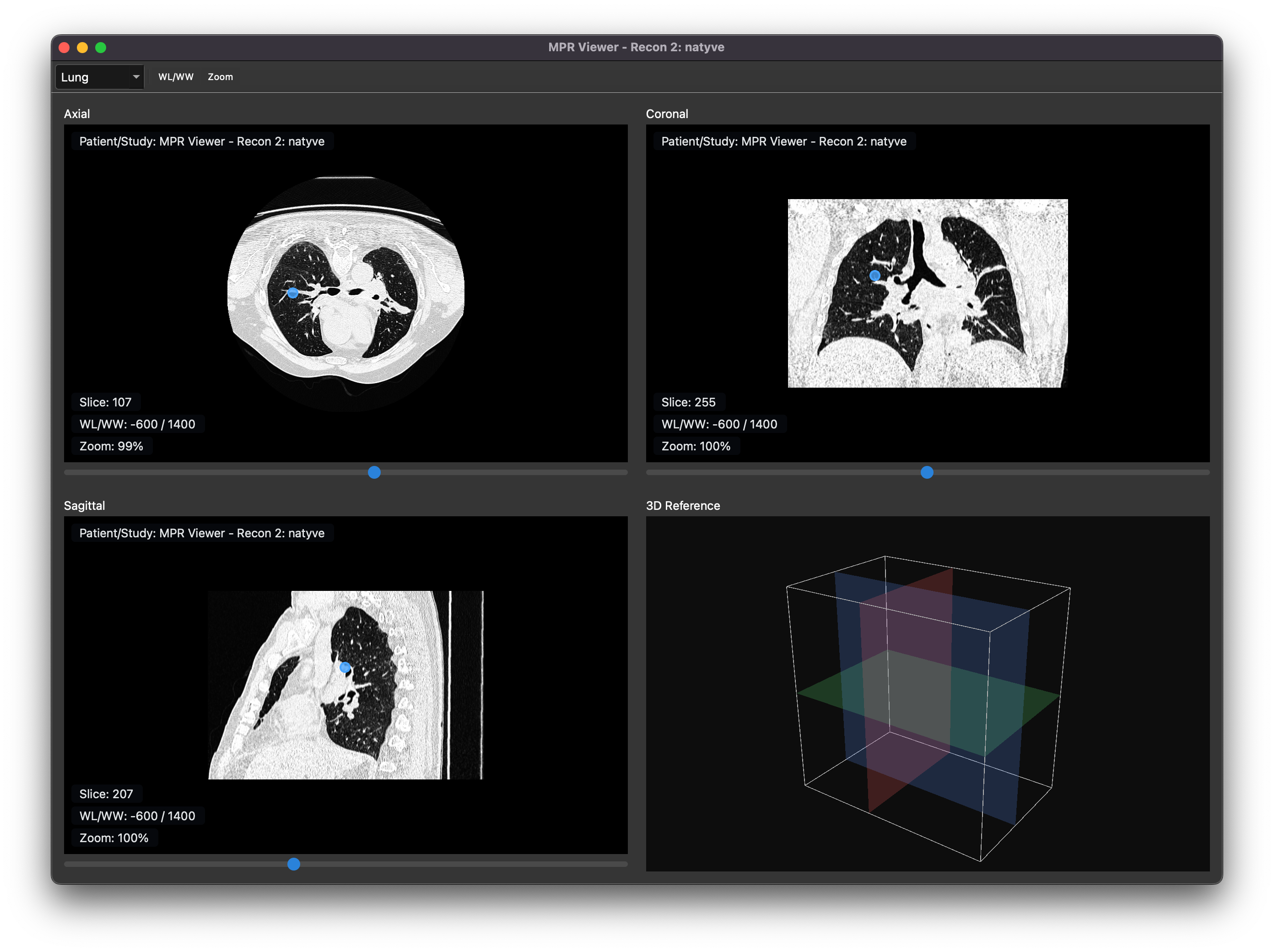1274x952 pixels.
Task: Click the Coronal 'Zoom: 100%' readout
Action: click(x=696, y=446)
